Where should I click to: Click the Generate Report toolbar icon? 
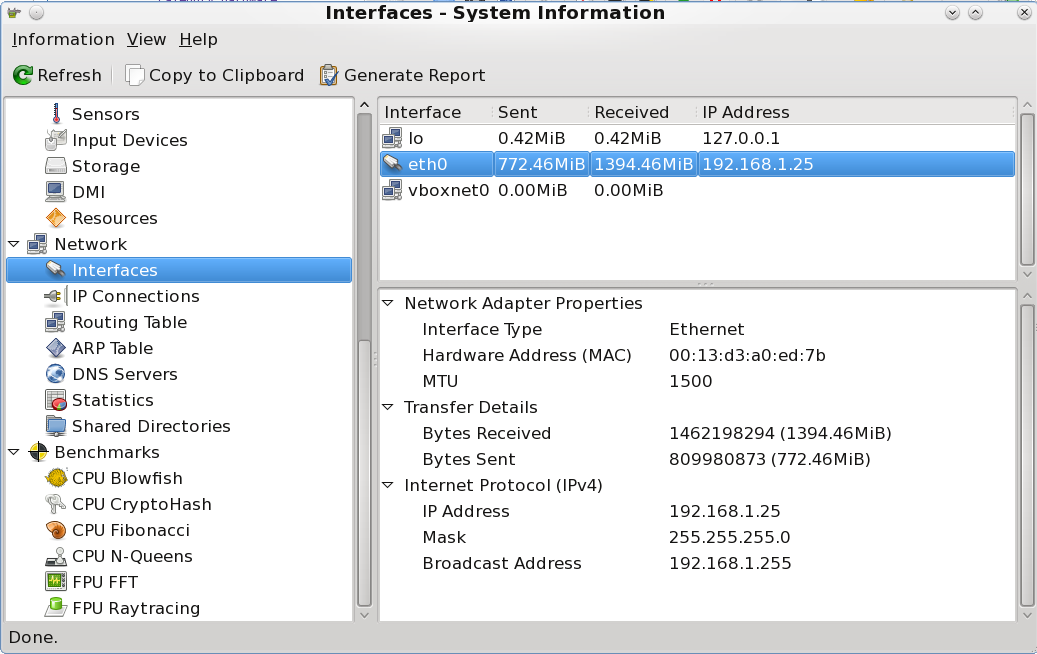click(x=329, y=75)
